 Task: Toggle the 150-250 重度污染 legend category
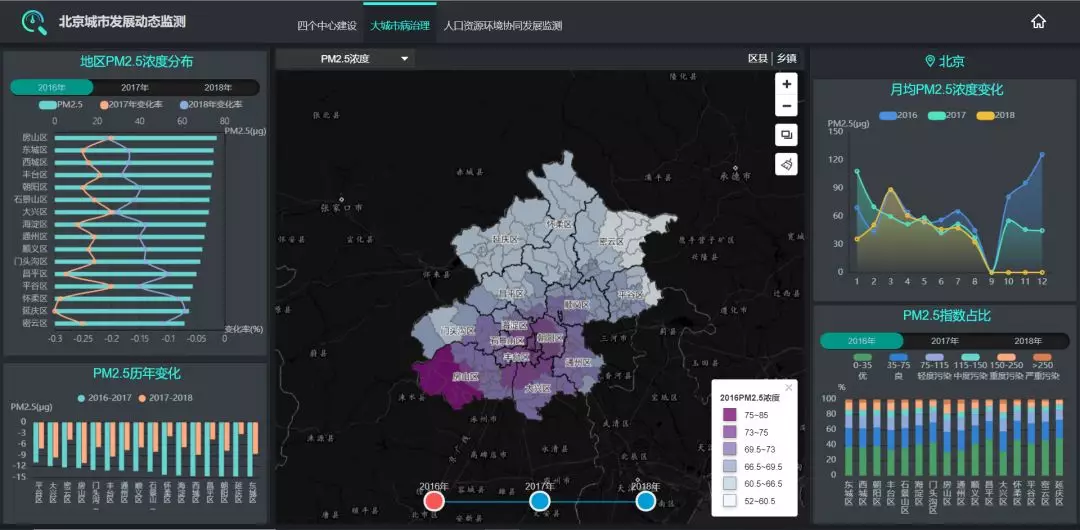1006,365
